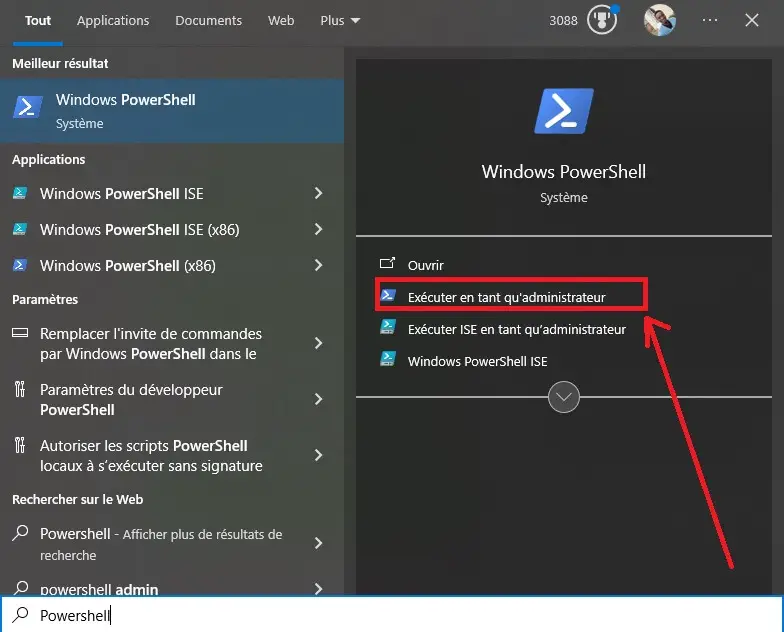784x632 pixels.
Task: Select the powershell admin suggestion
Action: coord(99,589)
